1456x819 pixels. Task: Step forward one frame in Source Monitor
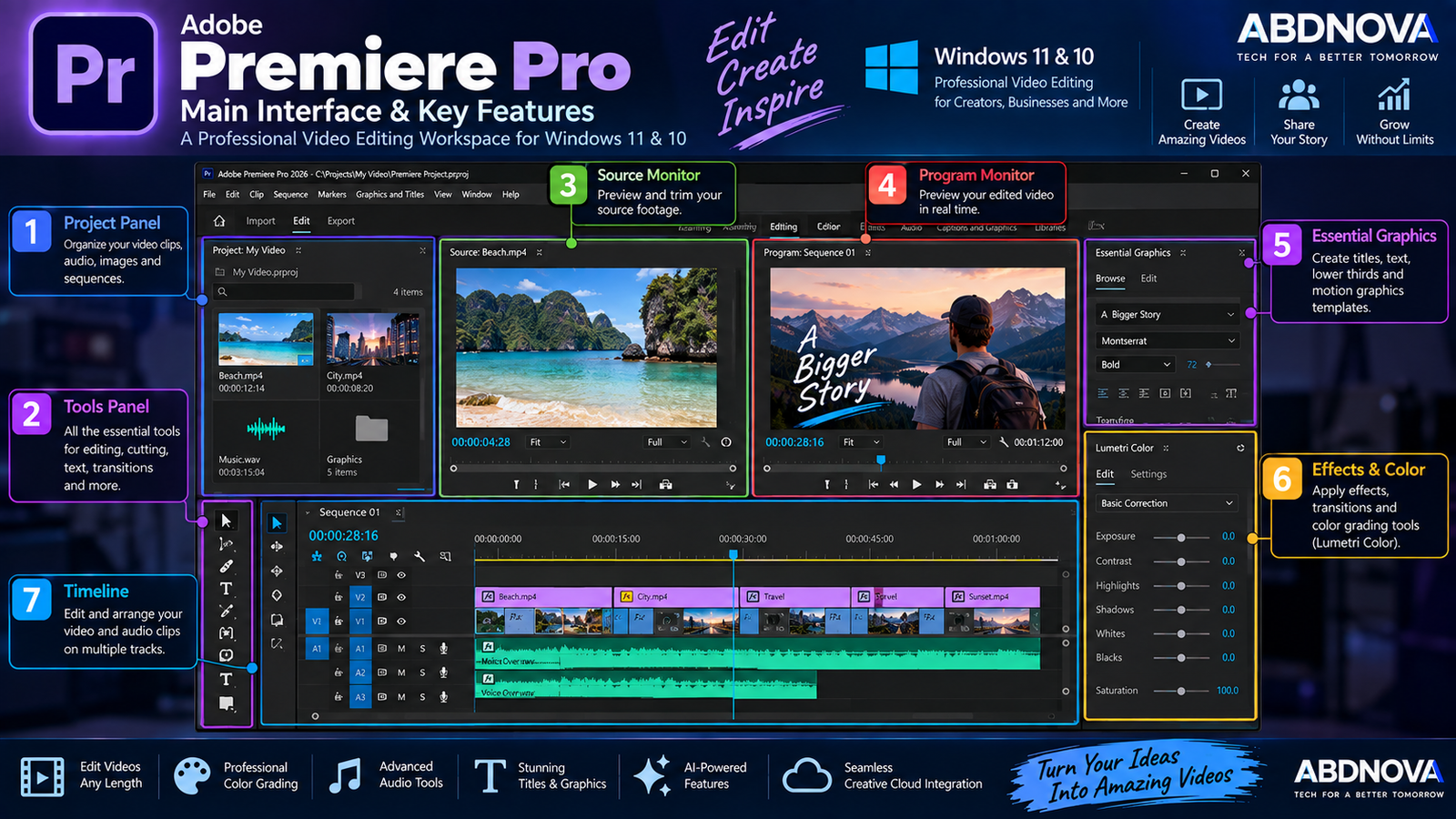tap(616, 485)
